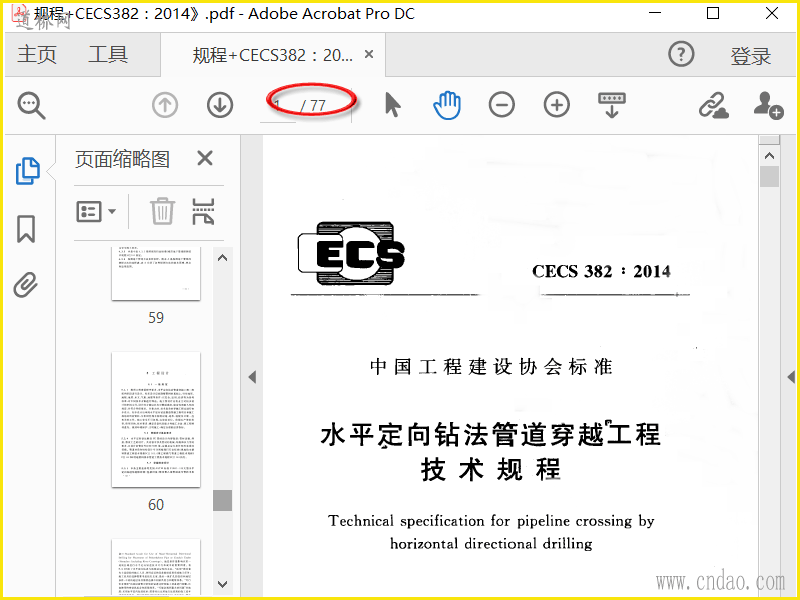The width and height of the screenshot is (800, 600).
Task: Zoom out with the minus button
Action: (502, 106)
